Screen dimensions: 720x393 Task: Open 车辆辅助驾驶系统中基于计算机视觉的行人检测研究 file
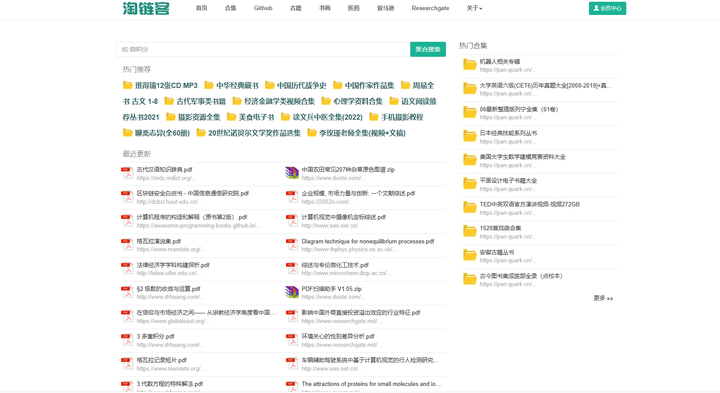pyautogui.click(x=370, y=360)
